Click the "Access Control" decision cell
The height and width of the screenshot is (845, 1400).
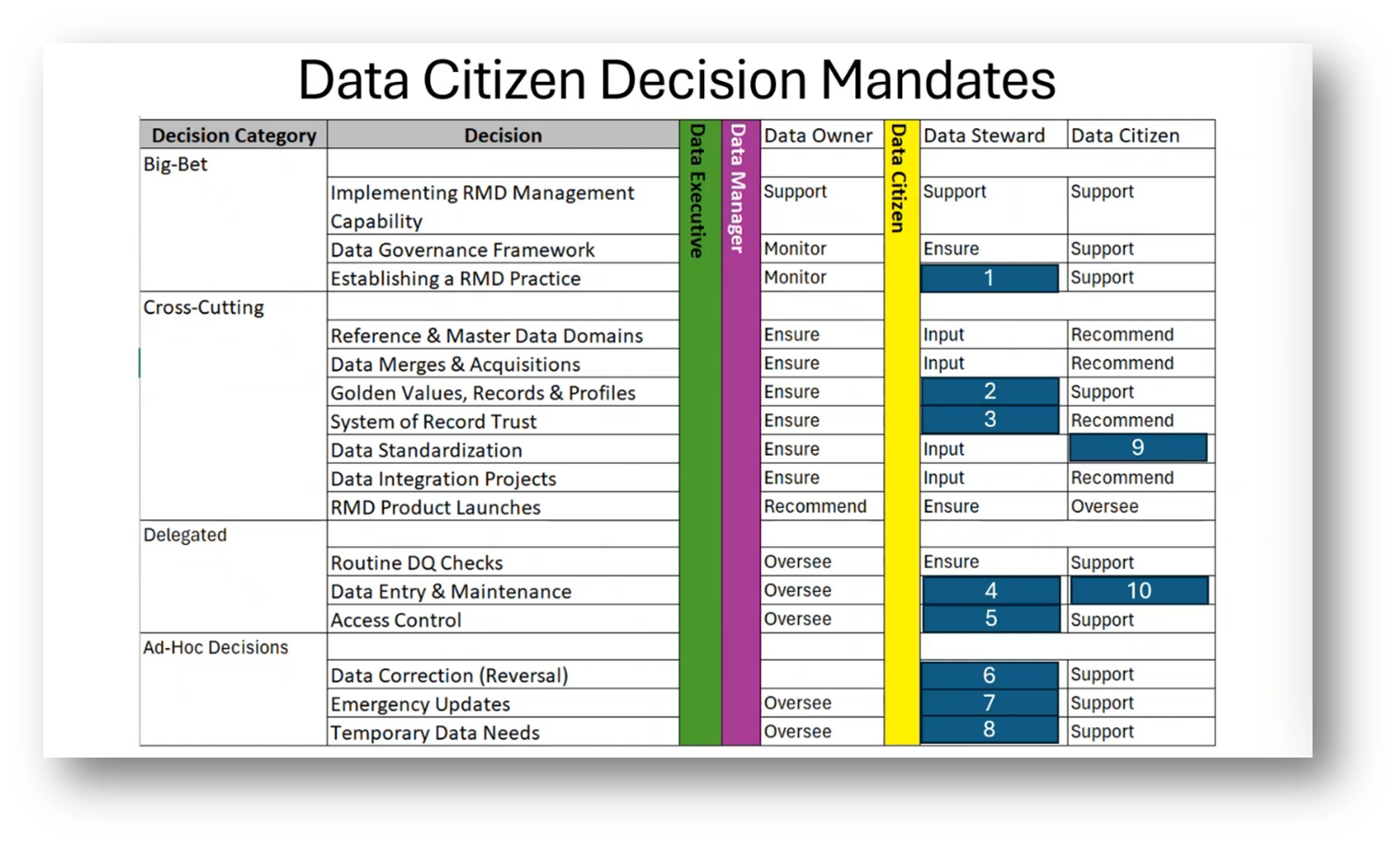coord(503,619)
